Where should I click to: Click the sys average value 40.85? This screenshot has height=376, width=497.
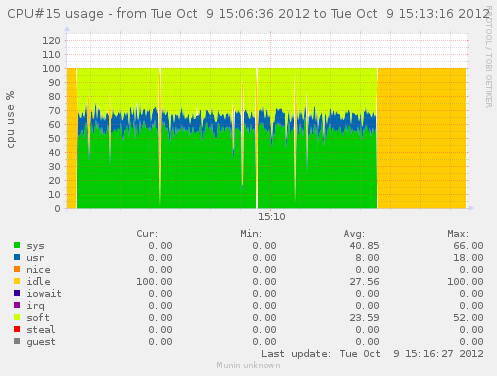pyautogui.click(x=364, y=246)
